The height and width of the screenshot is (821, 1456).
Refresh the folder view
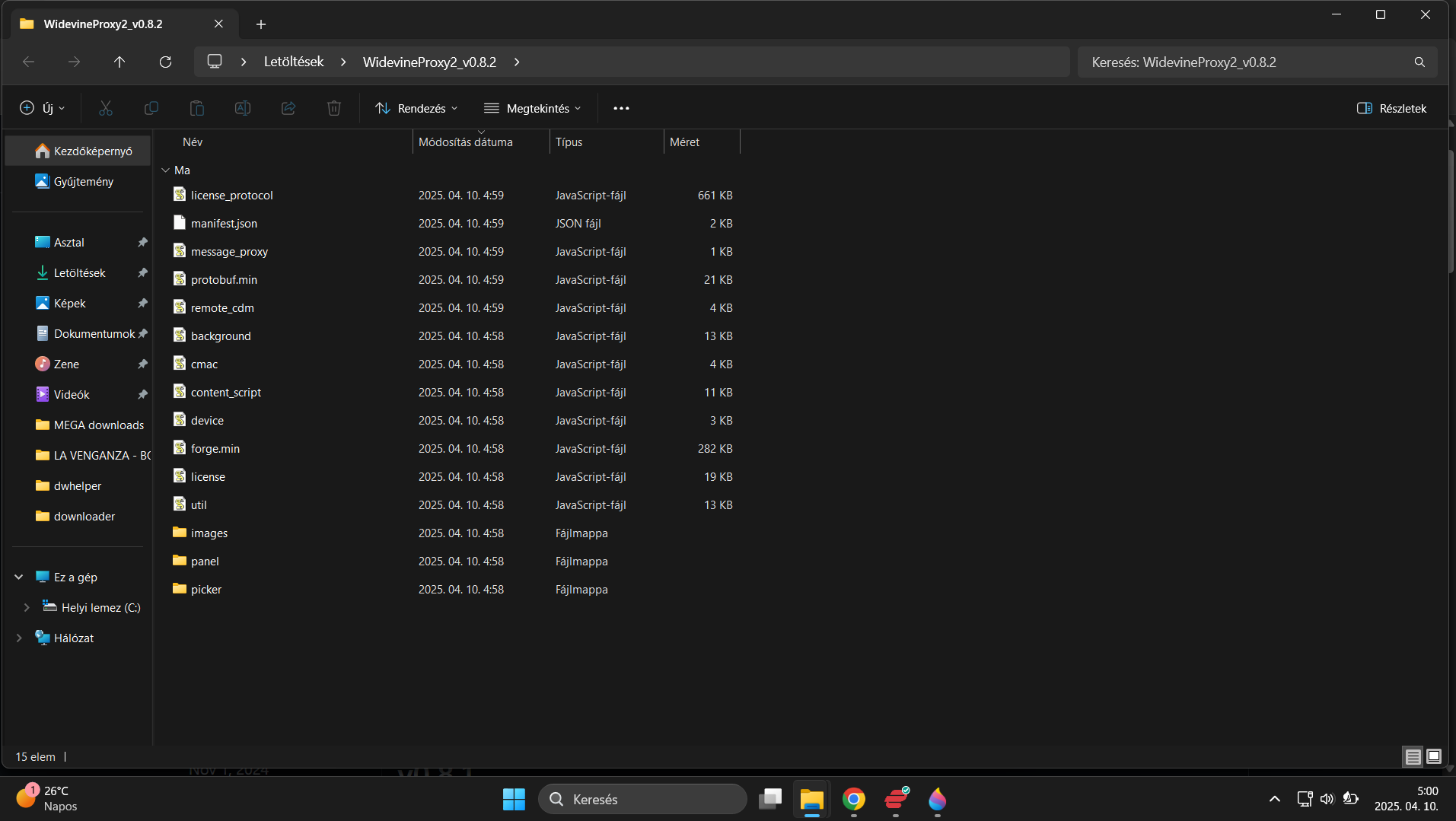coord(165,62)
